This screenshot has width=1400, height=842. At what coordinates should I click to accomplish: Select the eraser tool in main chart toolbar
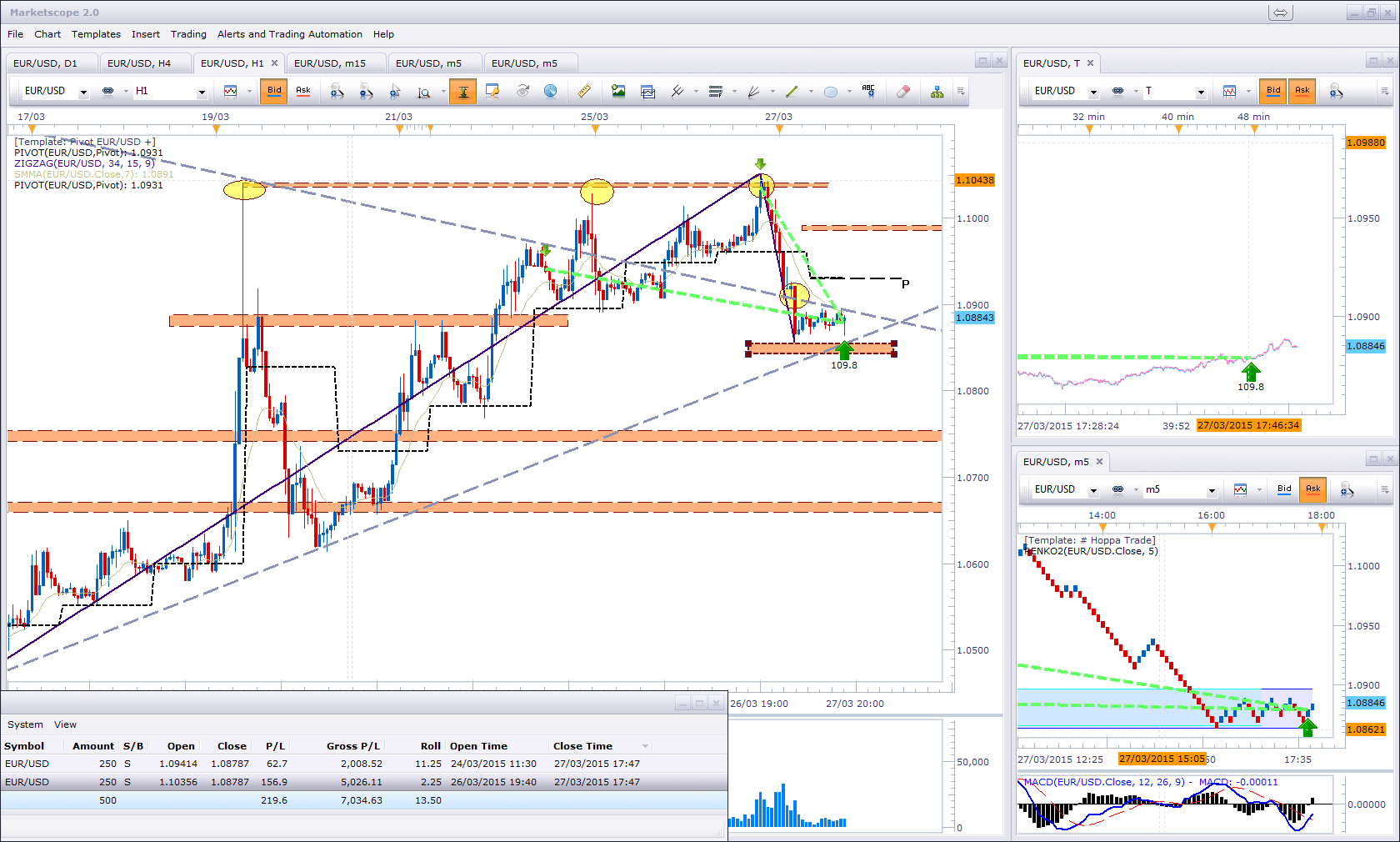point(902,92)
